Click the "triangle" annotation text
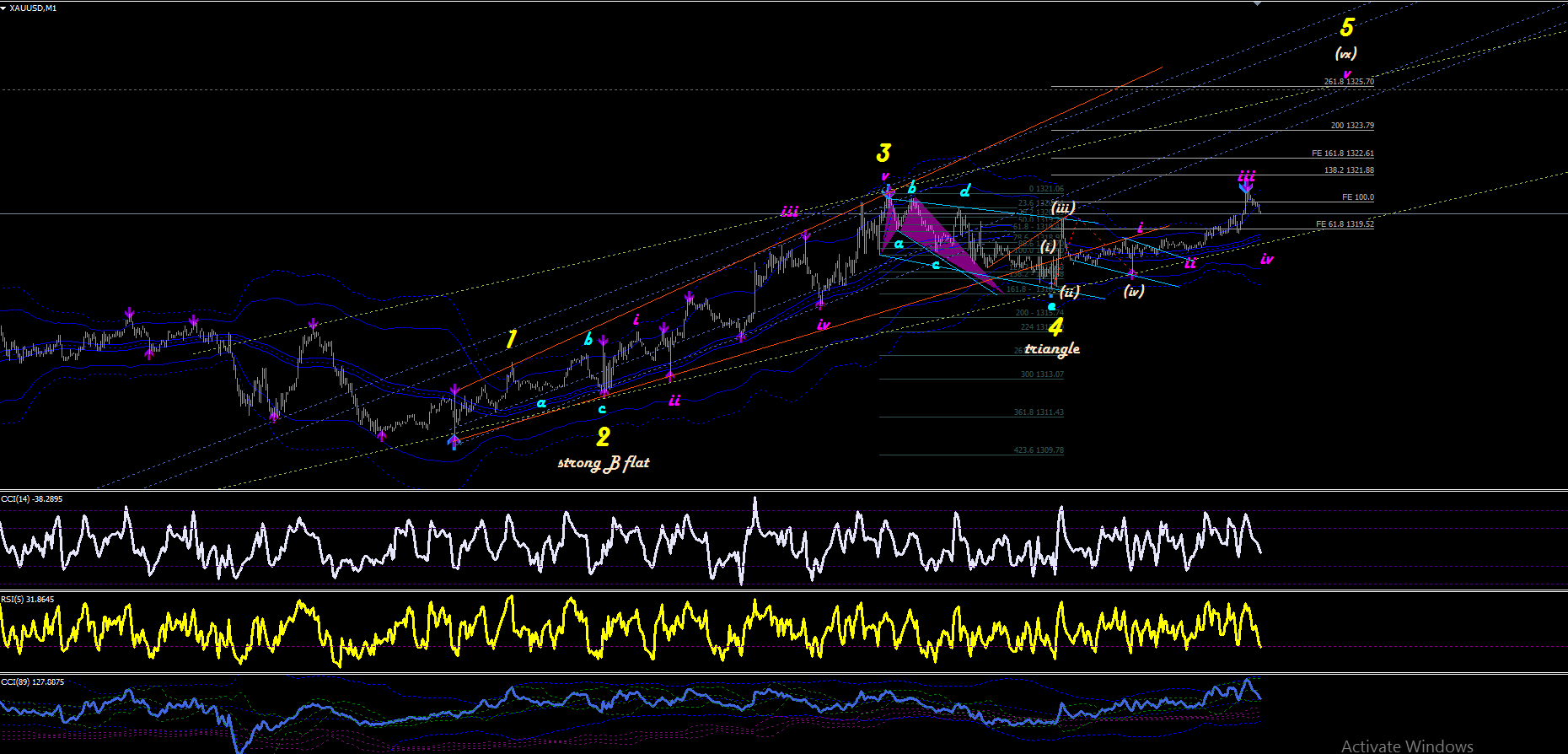Image resolution: width=1568 pixels, height=754 pixels. pos(1052,348)
